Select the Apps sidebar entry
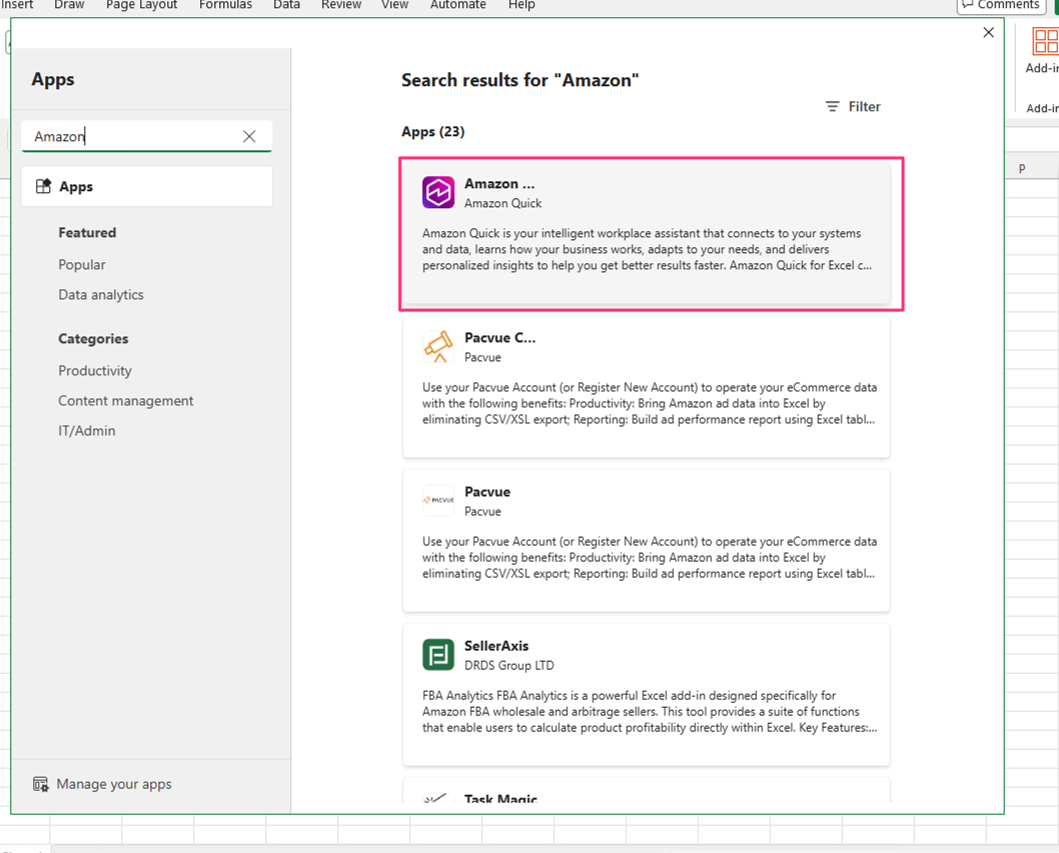The height and width of the screenshot is (853, 1059). 147,186
